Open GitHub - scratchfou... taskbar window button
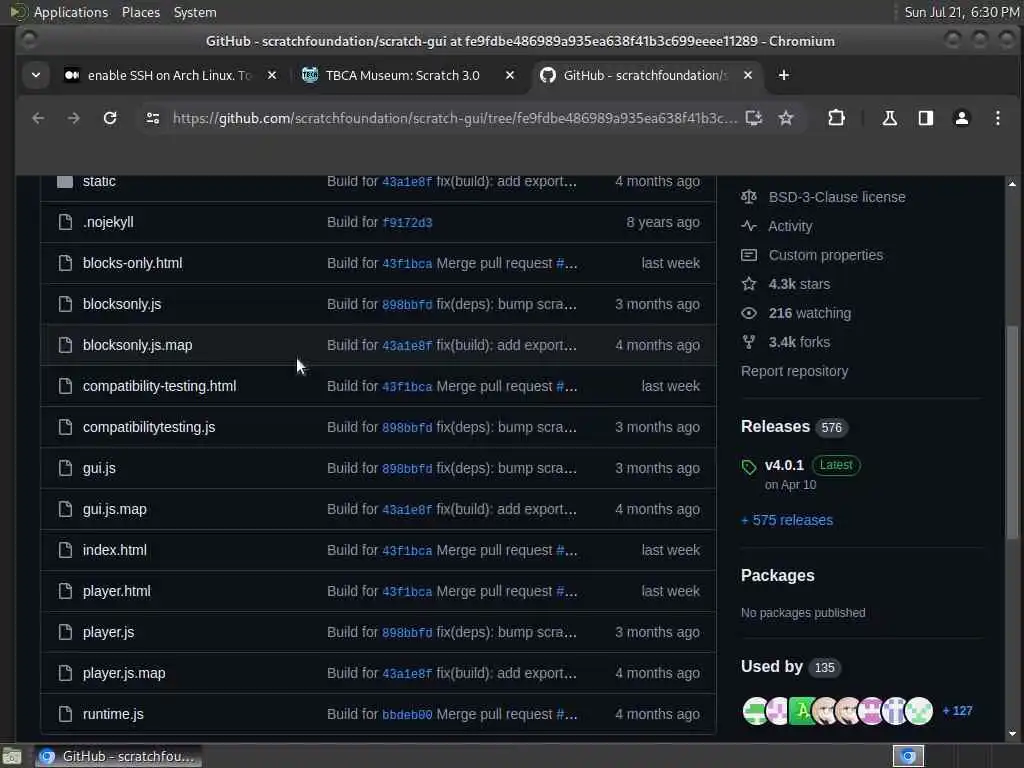Image resolution: width=1024 pixels, height=768 pixels. [x=118, y=757]
